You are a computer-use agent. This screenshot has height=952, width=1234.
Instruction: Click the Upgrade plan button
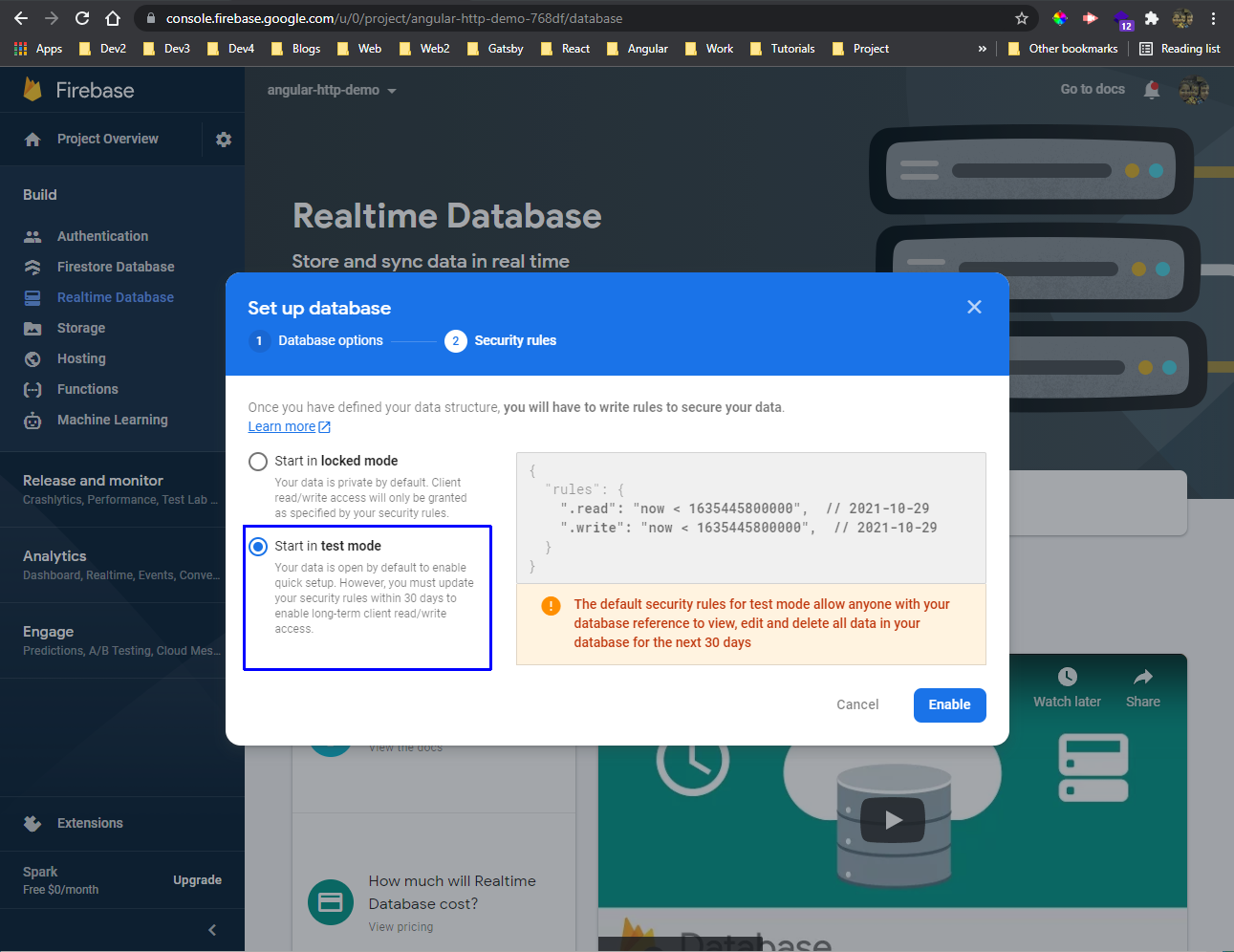[197, 880]
